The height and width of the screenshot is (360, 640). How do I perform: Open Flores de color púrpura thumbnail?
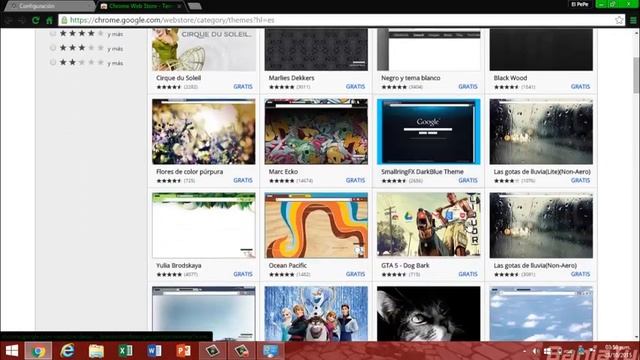(204, 131)
